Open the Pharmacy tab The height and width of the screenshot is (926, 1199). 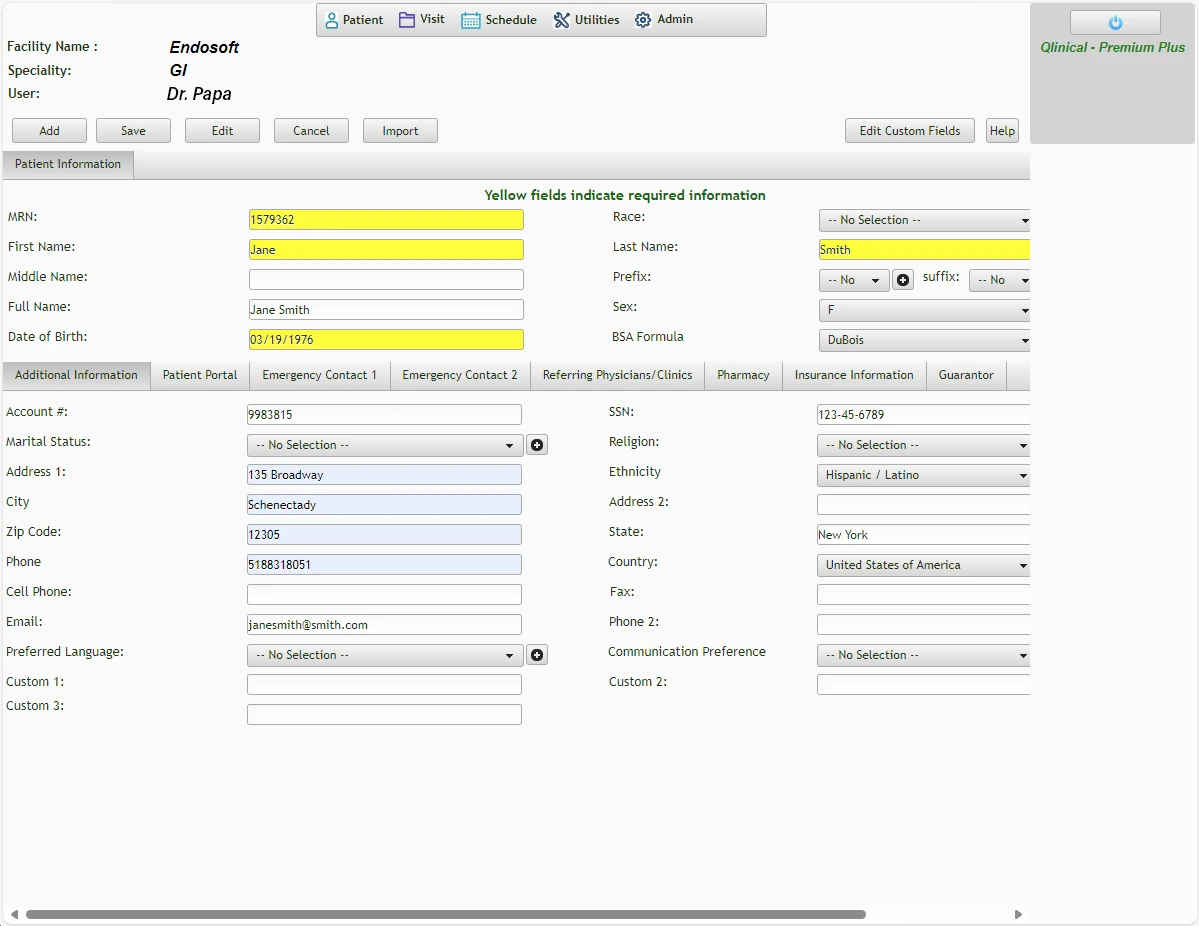(742, 375)
